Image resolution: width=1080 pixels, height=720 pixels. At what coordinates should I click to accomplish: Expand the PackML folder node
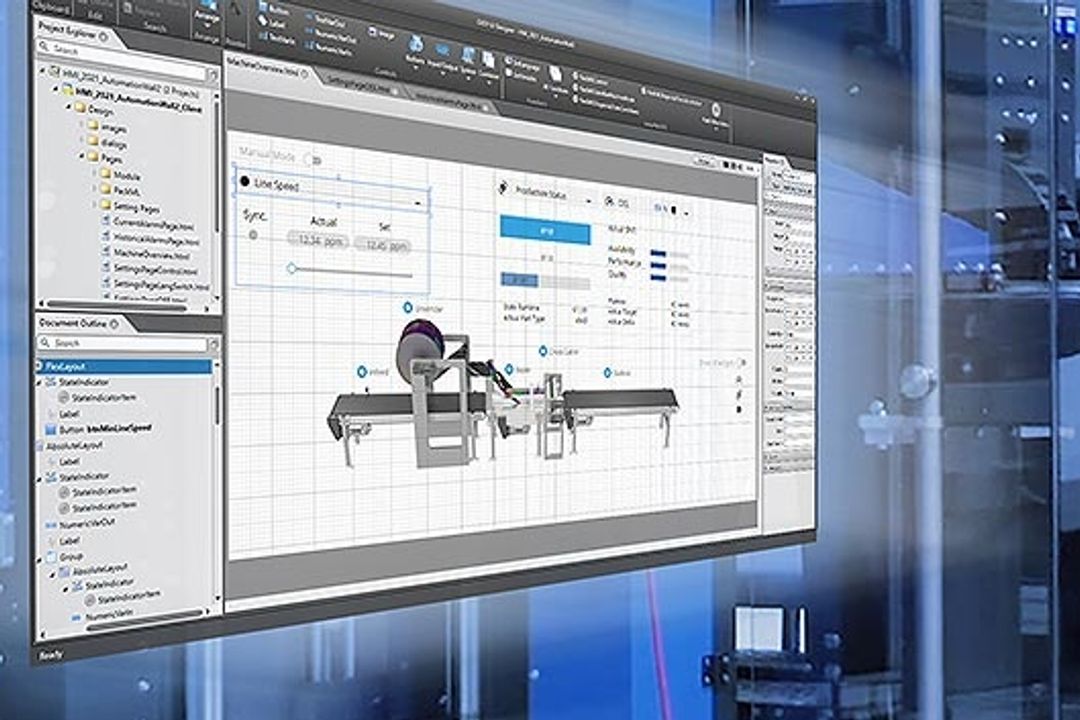tap(94, 187)
